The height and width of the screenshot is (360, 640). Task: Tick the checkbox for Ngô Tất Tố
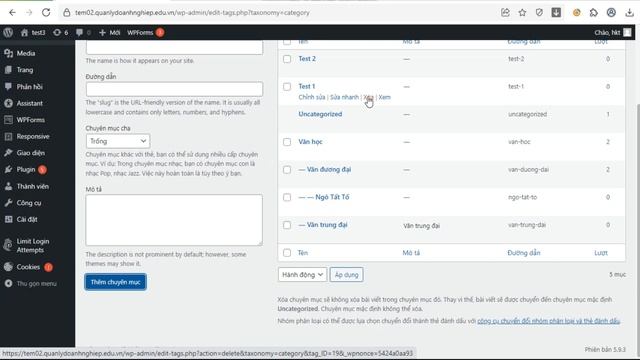point(287,197)
